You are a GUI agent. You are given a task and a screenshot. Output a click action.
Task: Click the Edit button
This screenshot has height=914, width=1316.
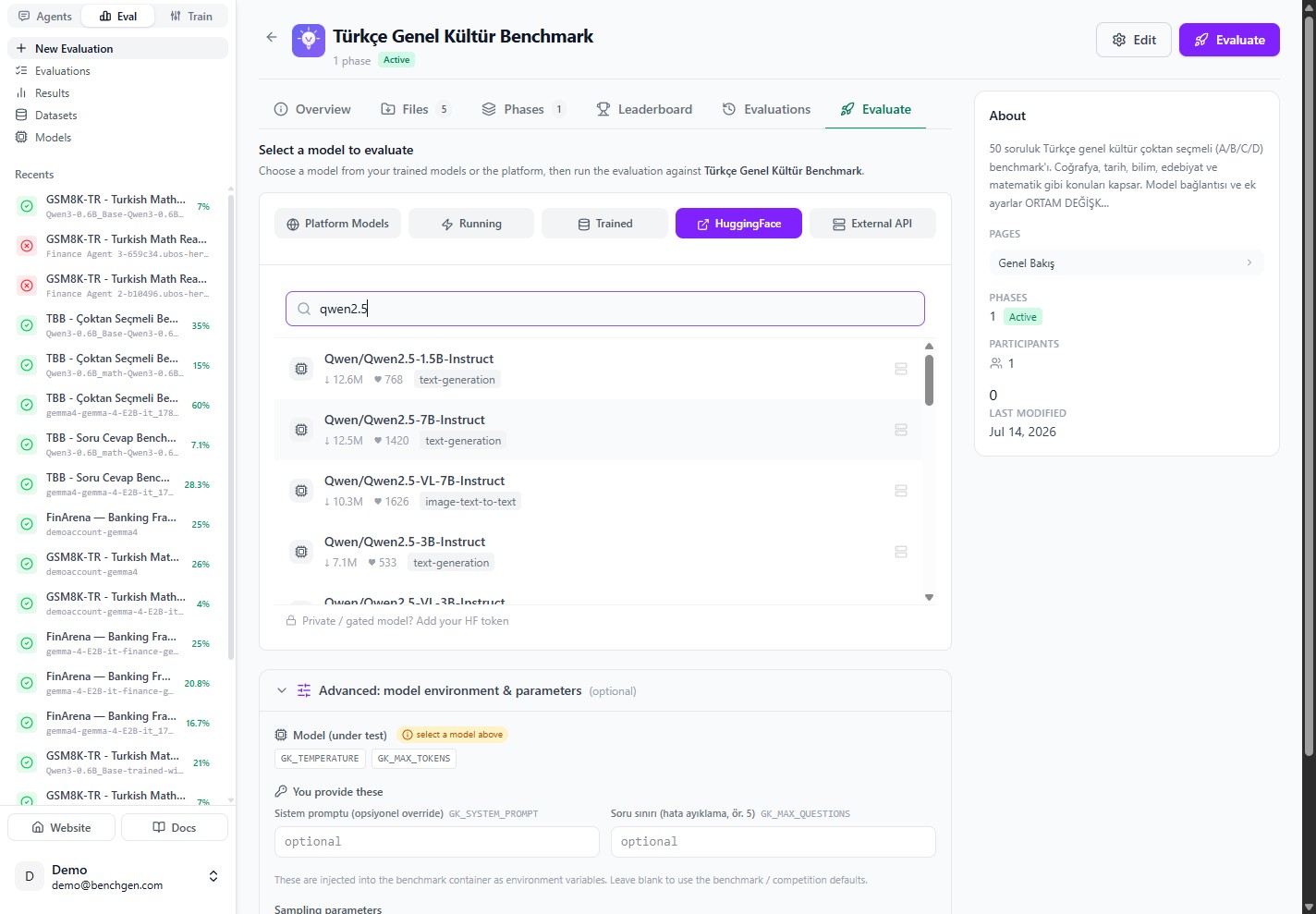[x=1134, y=40]
